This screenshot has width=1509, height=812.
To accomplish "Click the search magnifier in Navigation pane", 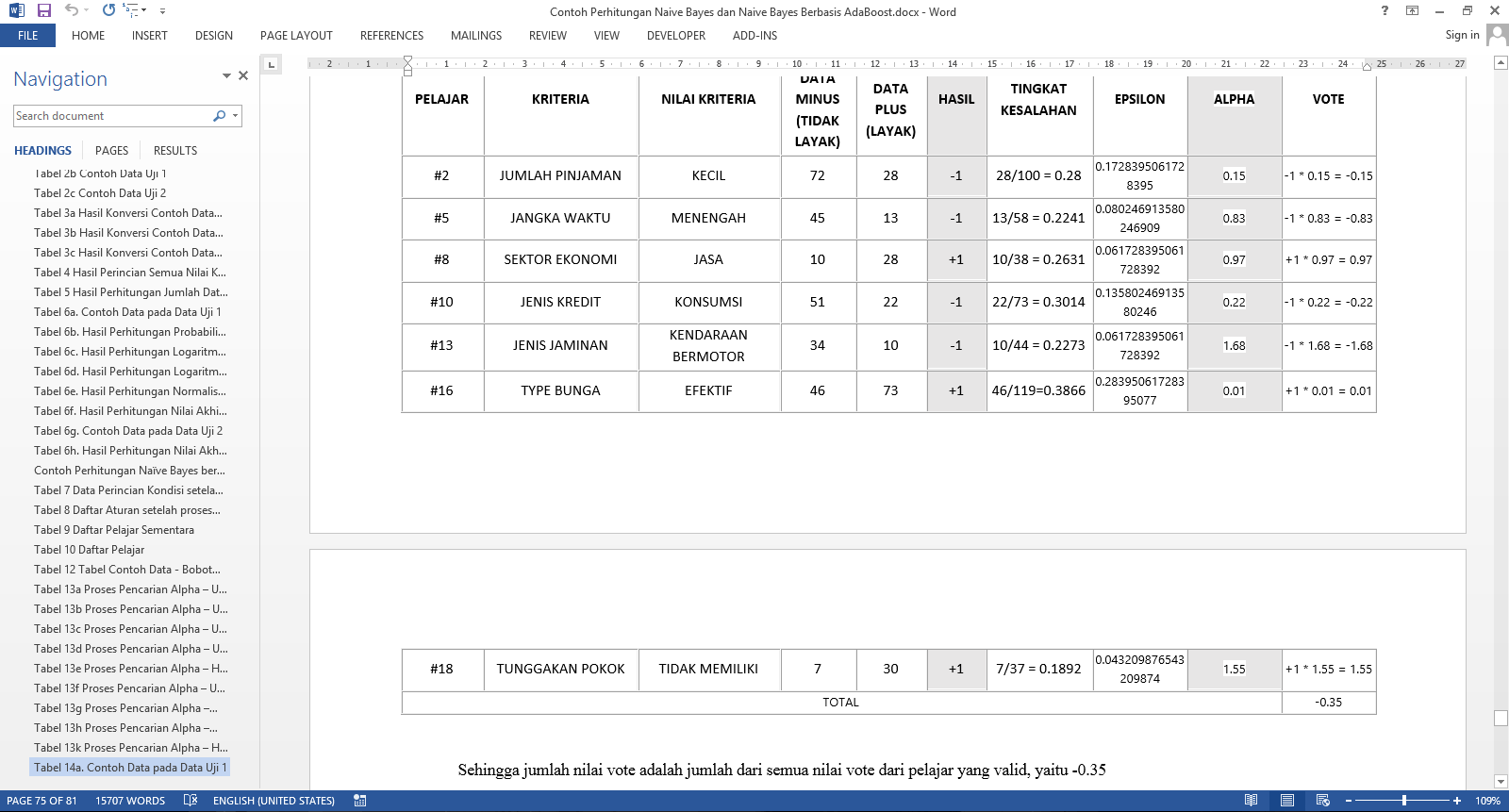I will pos(220,116).
